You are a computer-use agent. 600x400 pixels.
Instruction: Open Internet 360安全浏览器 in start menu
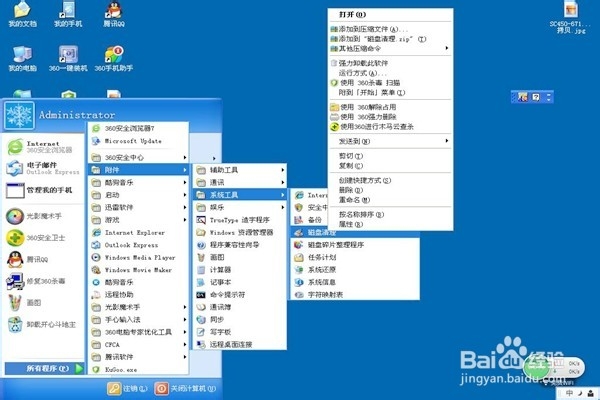43,147
